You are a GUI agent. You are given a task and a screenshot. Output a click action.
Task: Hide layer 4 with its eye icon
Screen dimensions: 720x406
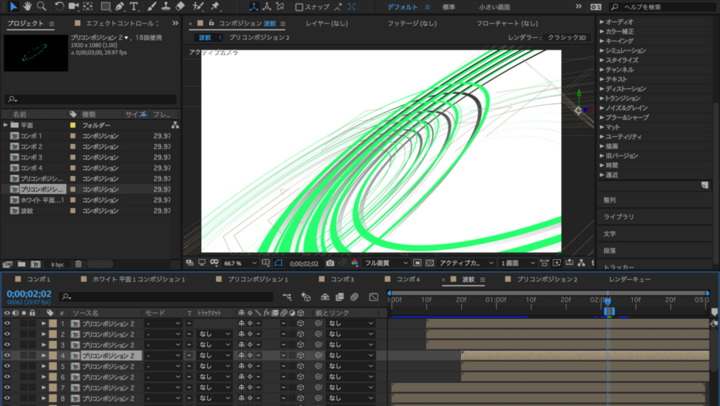pyautogui.click(x=7, y=355)
